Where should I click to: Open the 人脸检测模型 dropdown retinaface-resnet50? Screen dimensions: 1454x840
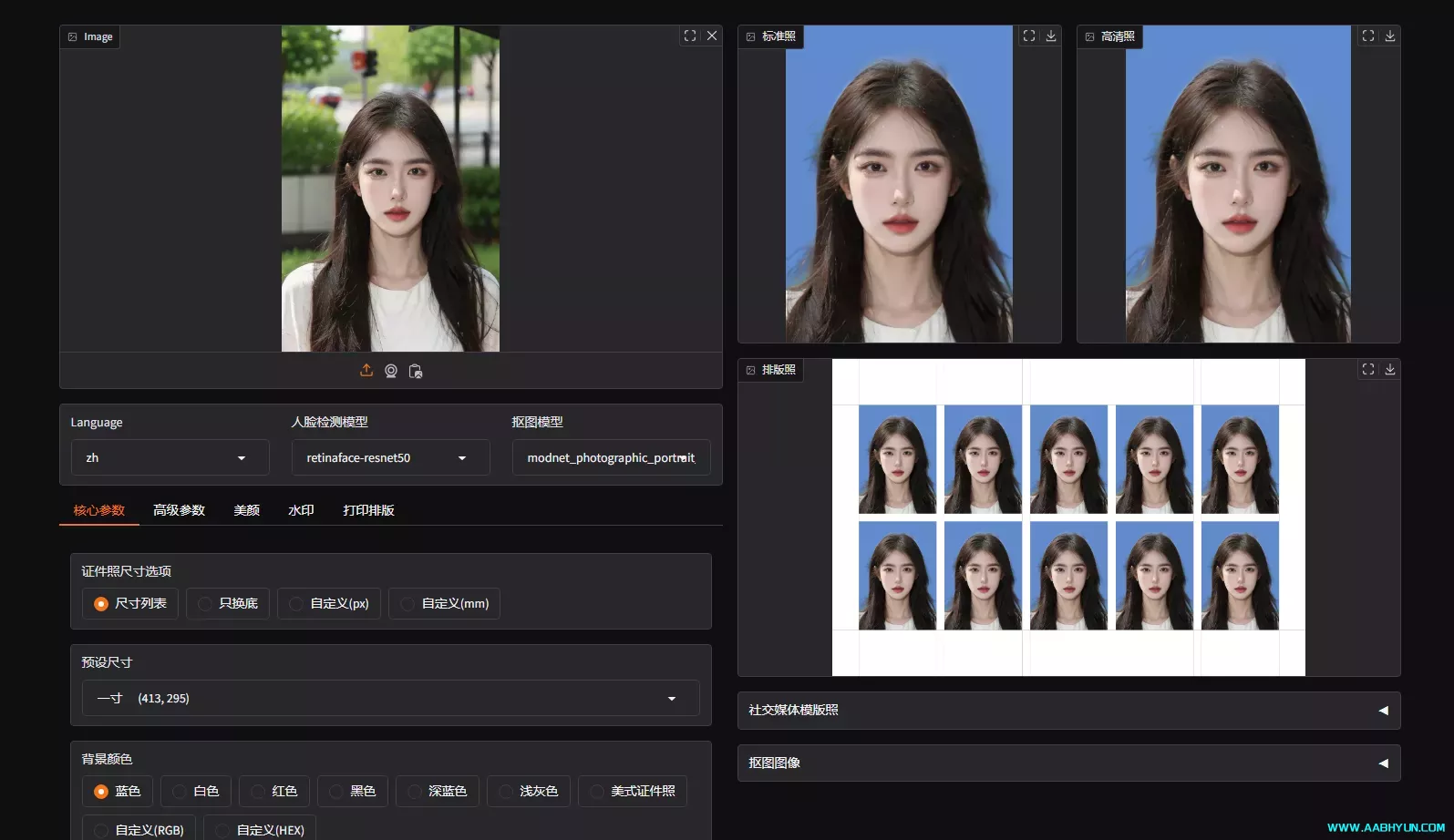[391, 457]
